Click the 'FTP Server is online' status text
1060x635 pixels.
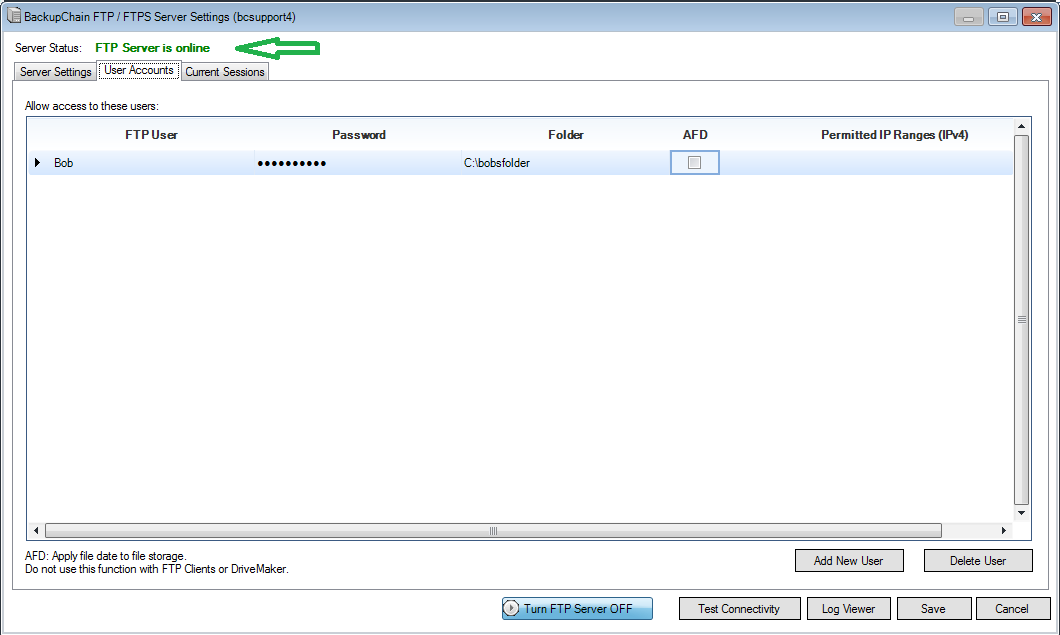click(153, 48)
